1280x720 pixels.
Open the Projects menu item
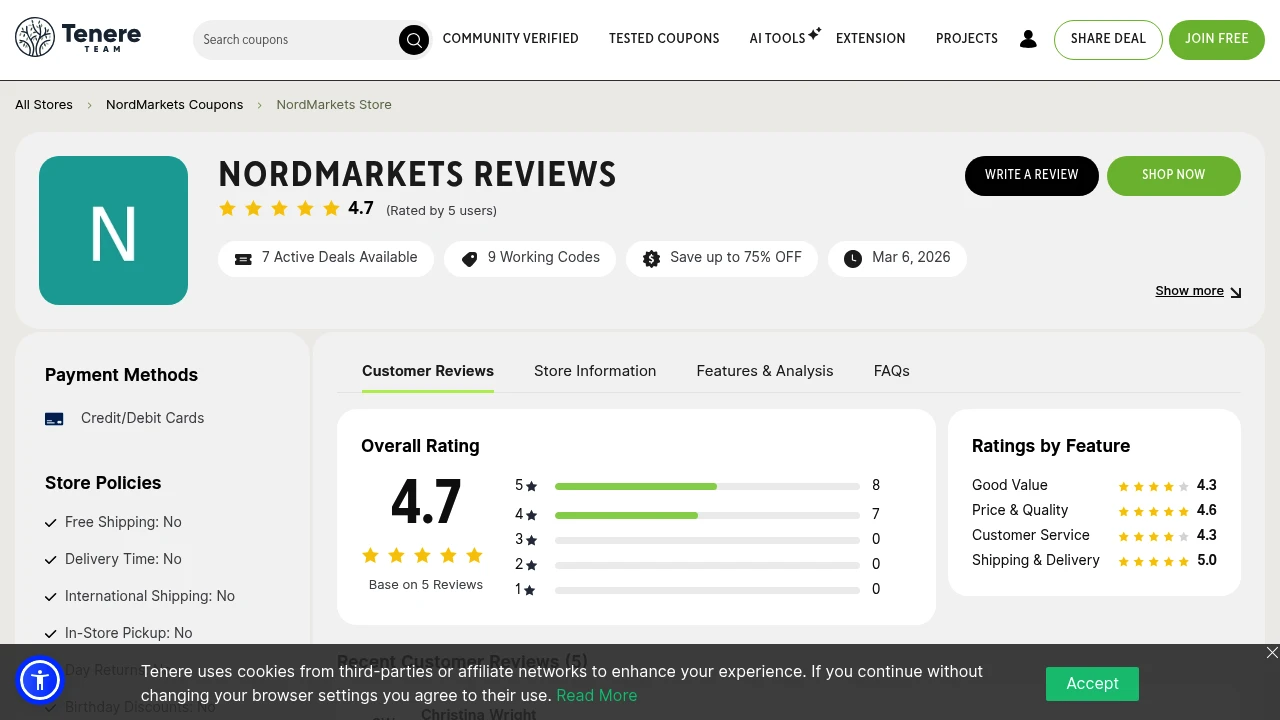tap(967, 39)
